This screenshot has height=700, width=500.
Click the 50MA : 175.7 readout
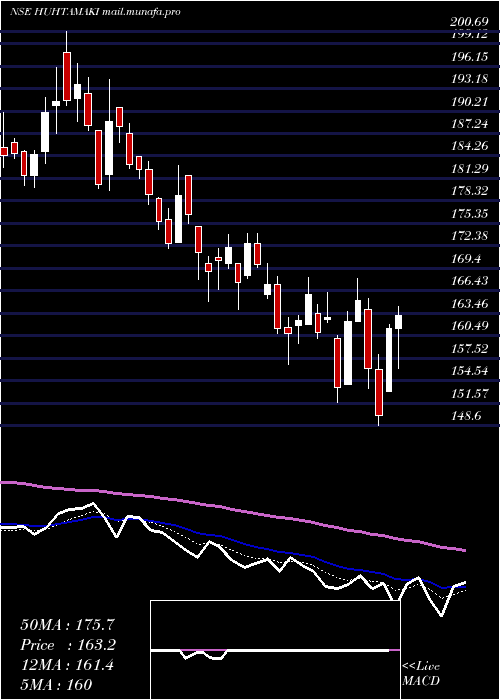point(66,624)
